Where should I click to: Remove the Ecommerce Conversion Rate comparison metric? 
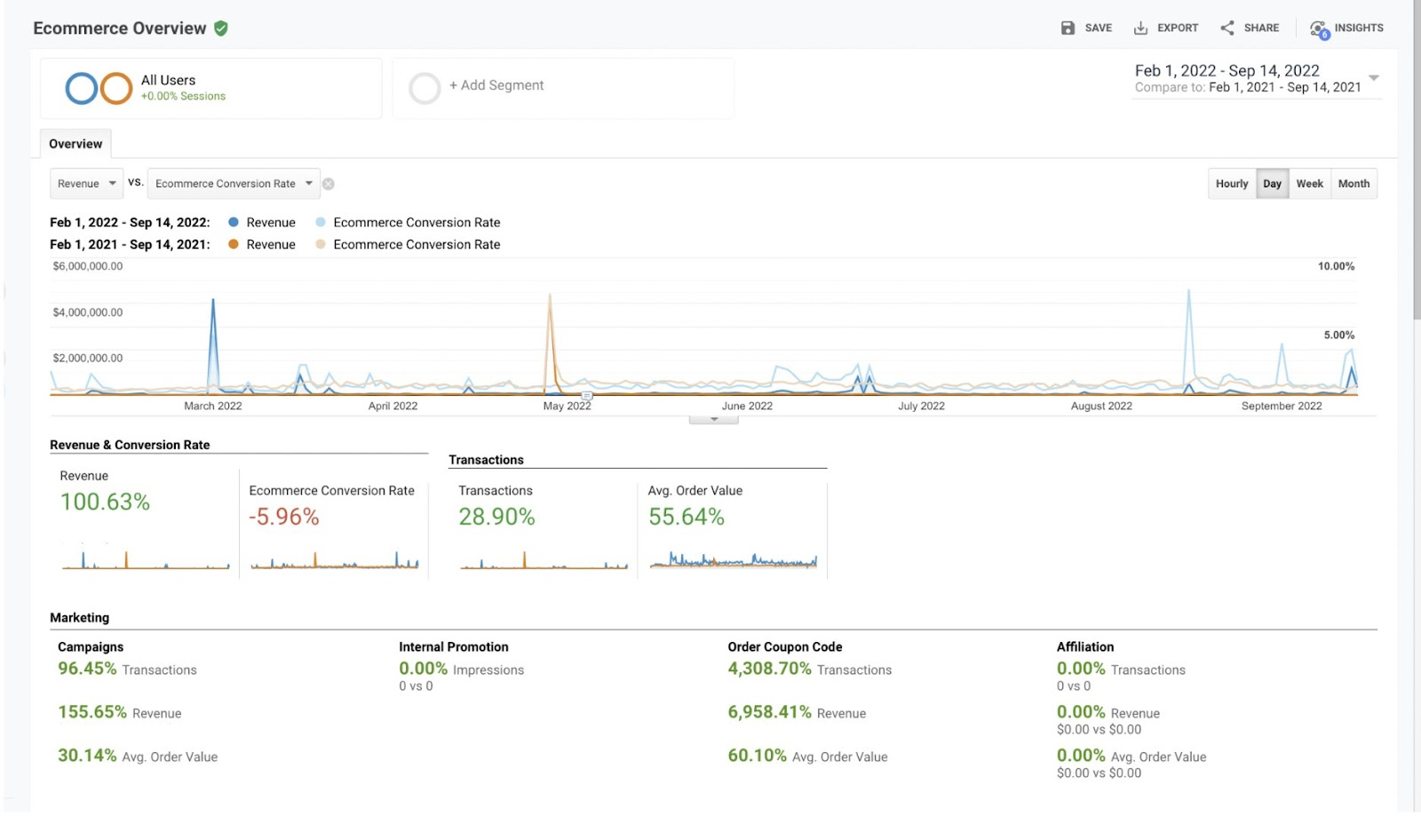click(x=329, y=184)
